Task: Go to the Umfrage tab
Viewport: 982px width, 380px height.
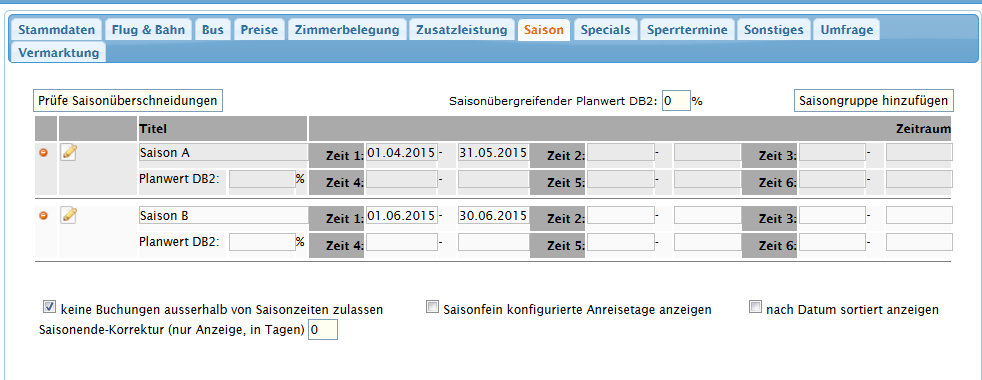Action: [x=846, y=29]
